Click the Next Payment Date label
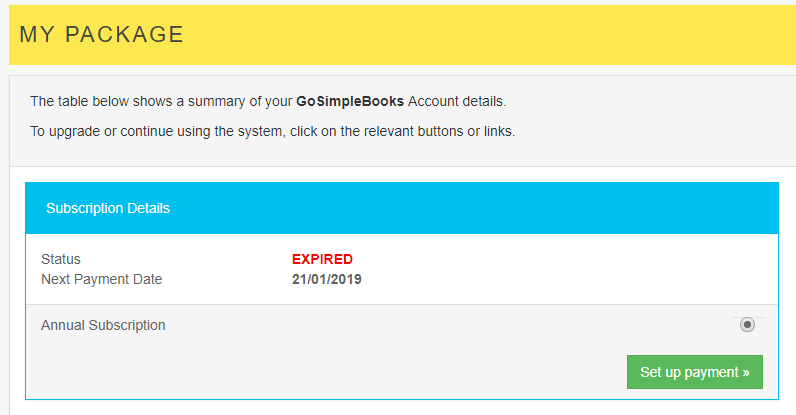This screenshot has height=415, width=796. click(x=101, y=279)
